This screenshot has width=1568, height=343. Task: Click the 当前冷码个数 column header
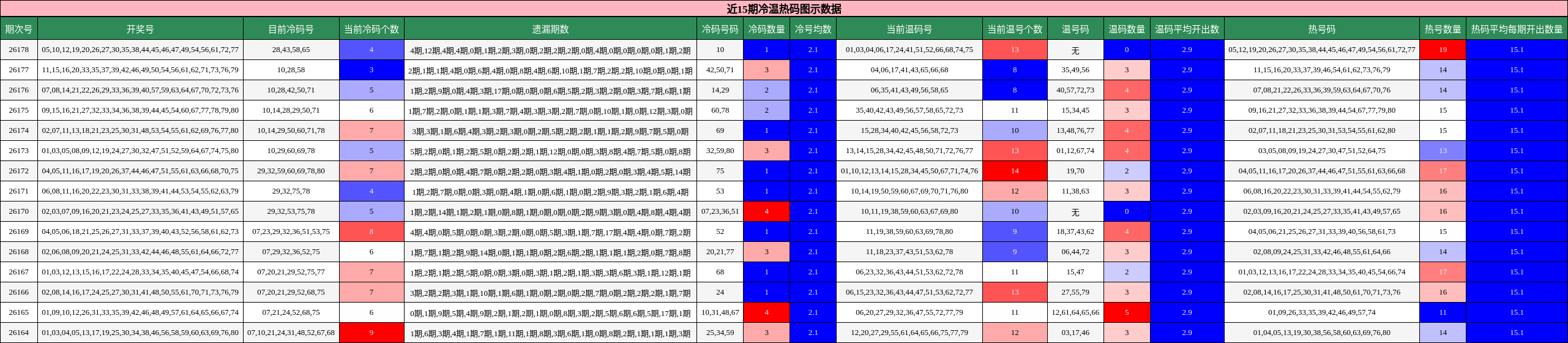[371, 29]
